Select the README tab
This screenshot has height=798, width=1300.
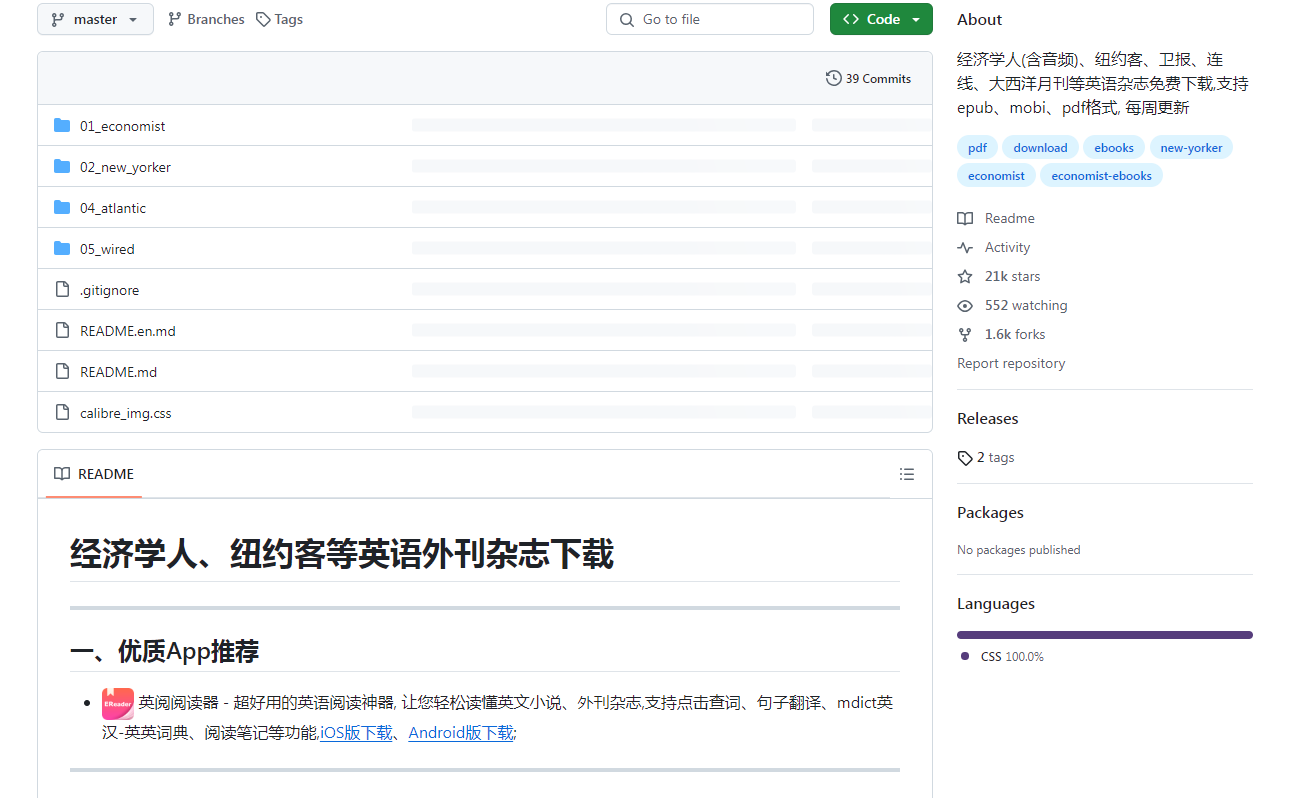pyautogui.click(x=94, y=474)
